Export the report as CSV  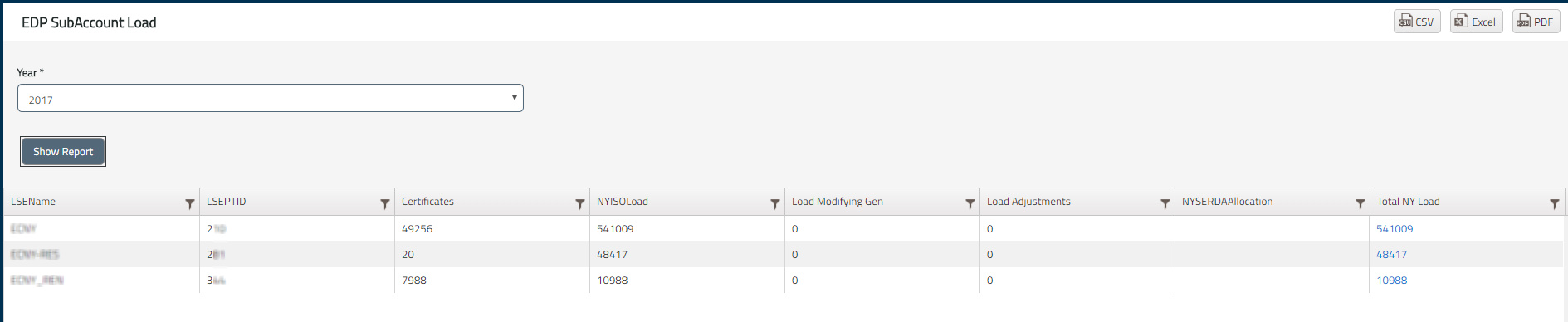pyautogui.click(x=1417, y=22)
